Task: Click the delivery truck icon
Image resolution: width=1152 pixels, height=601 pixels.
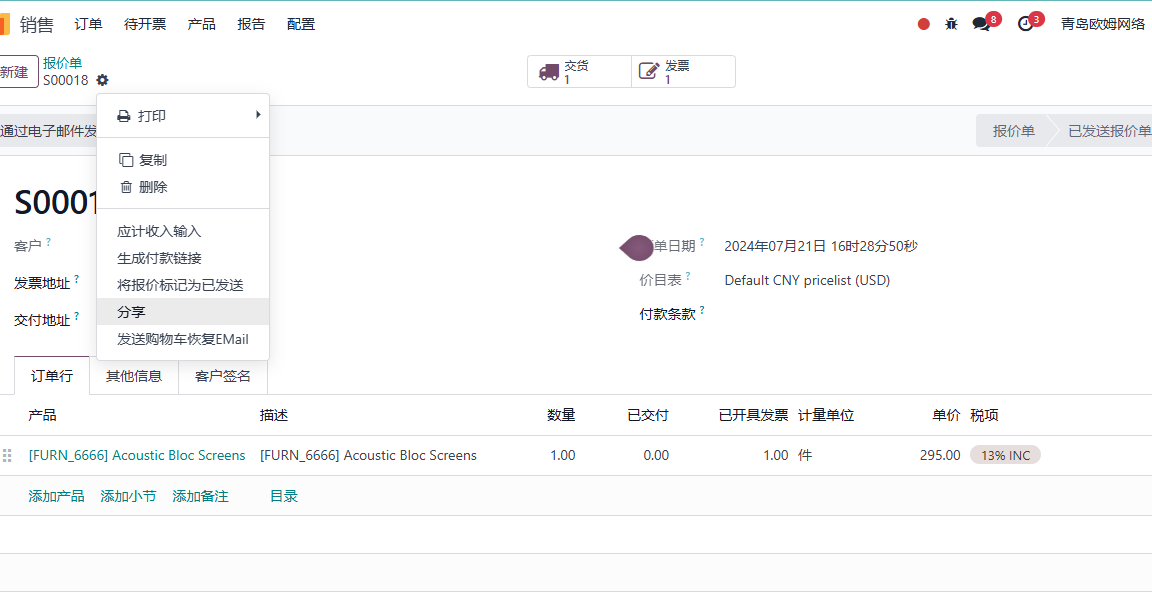Action: 549,72
